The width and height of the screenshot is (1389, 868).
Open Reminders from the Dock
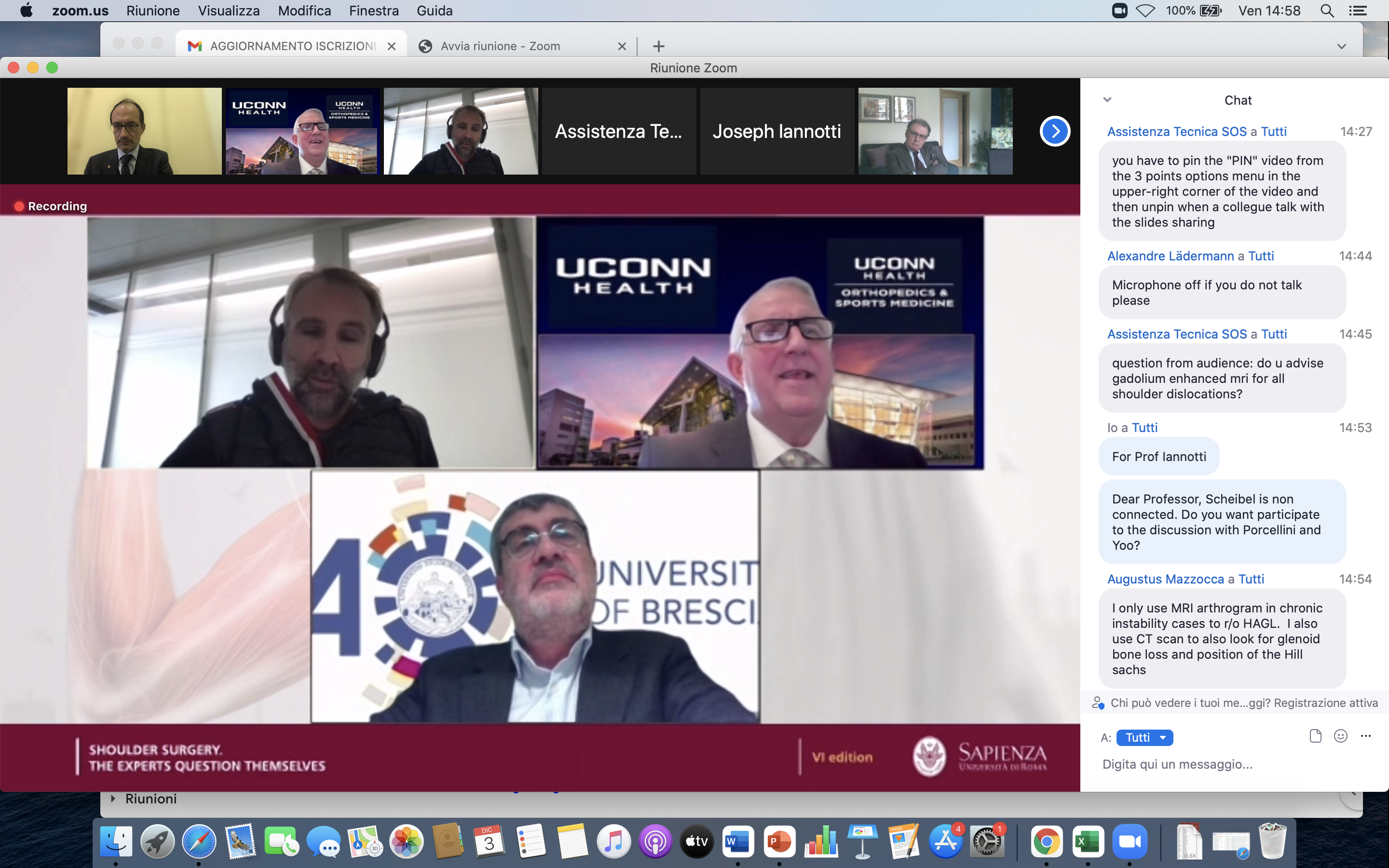[x=531, y=842]
